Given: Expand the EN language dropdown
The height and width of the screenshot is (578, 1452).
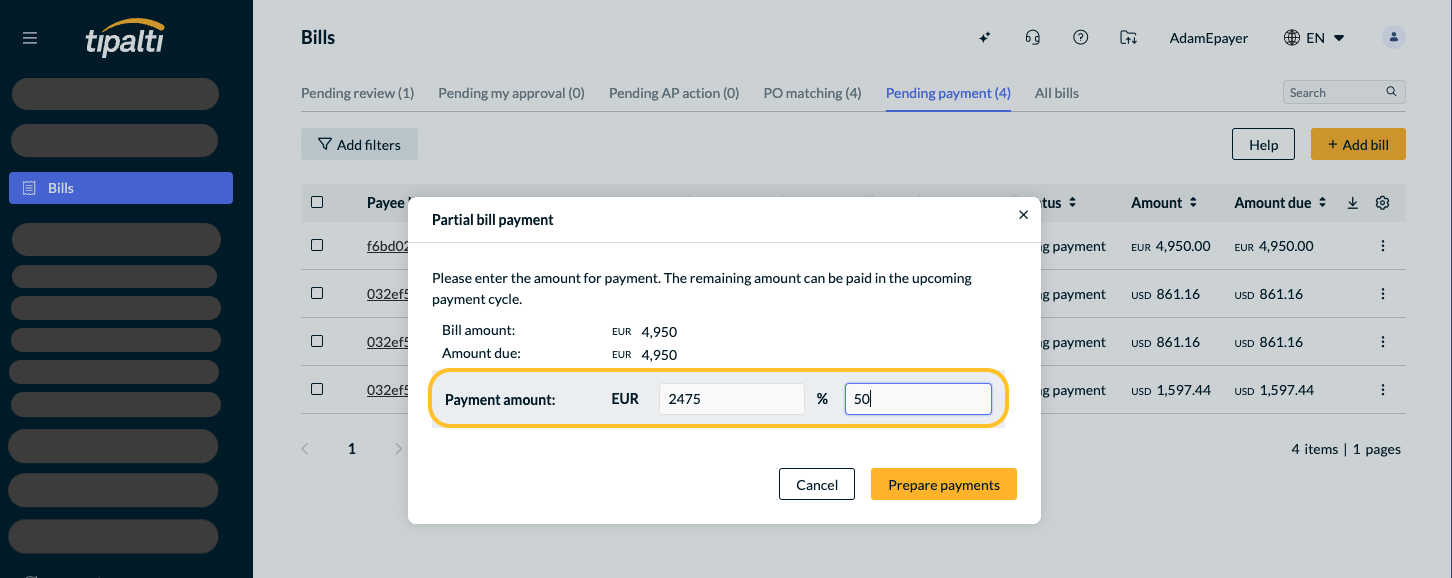Looking at the screenshot, I should pos(1314,38).
